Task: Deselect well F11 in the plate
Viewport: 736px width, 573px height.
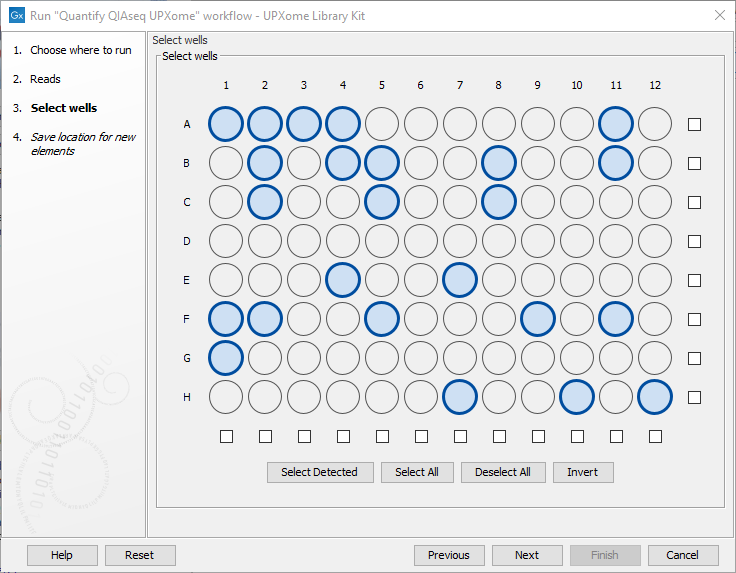Action: [616, 319]
